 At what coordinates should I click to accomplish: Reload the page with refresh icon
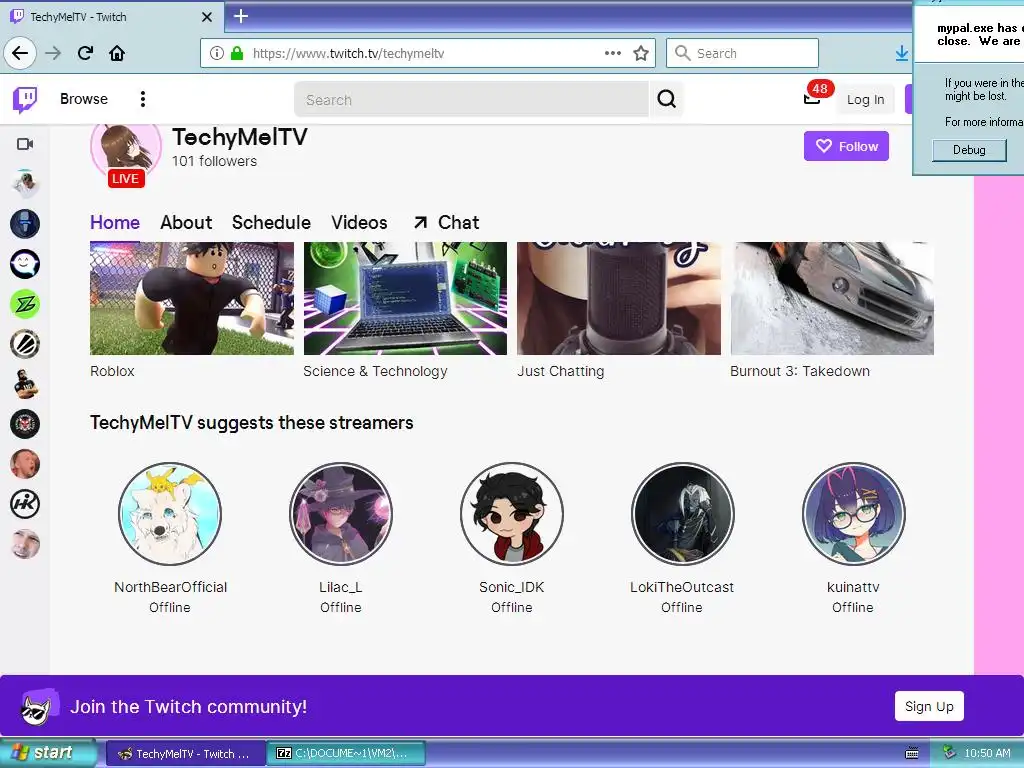(85, 54)
